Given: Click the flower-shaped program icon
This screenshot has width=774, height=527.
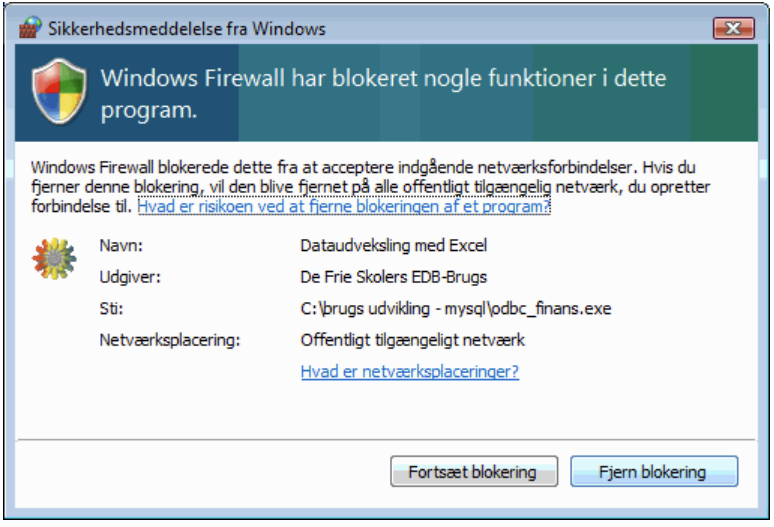Looking at the screenshot, I should pyautogui.click(x=54, y=259).
